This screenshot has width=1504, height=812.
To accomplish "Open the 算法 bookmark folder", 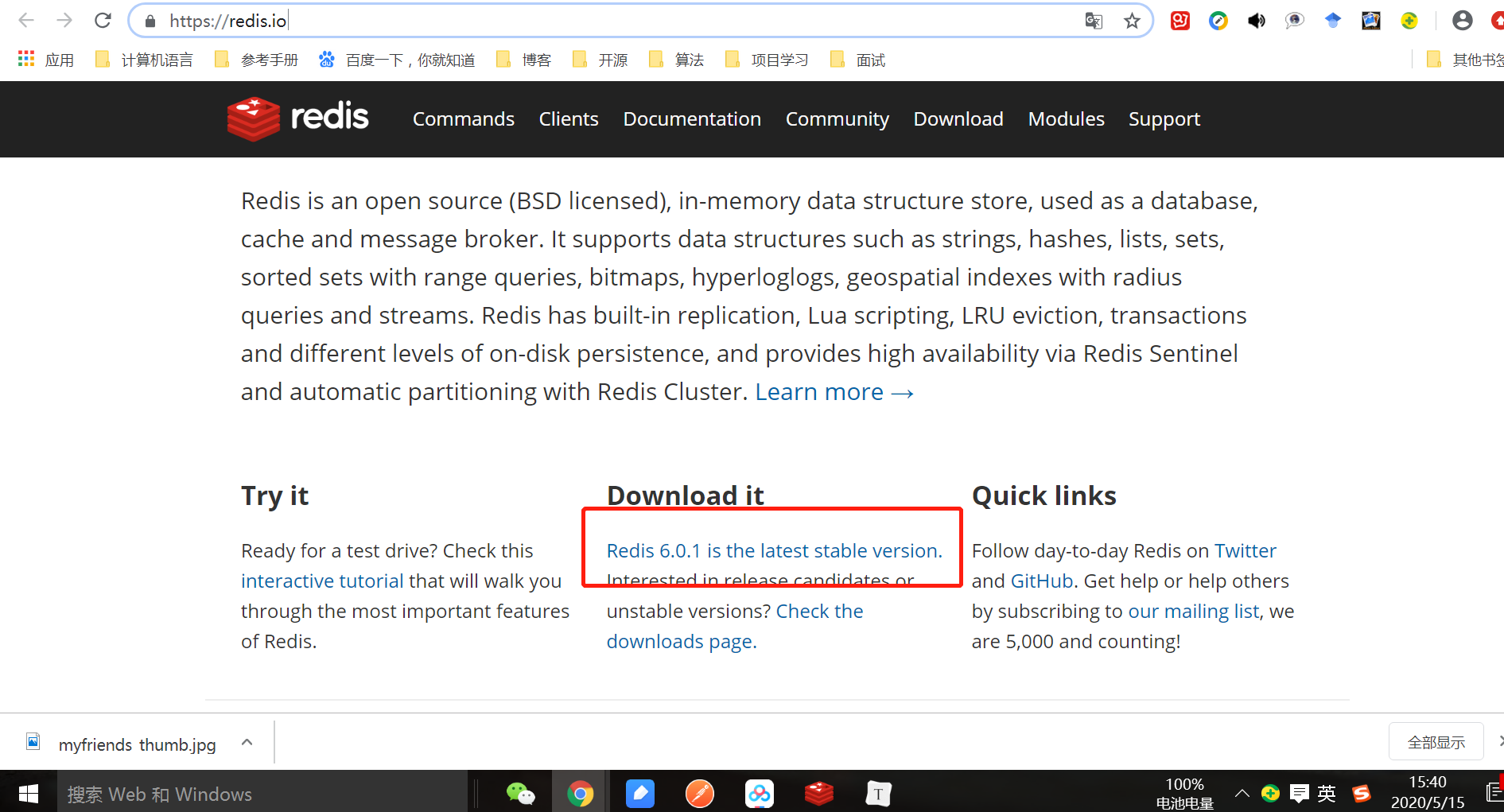I will pos(677,60).
